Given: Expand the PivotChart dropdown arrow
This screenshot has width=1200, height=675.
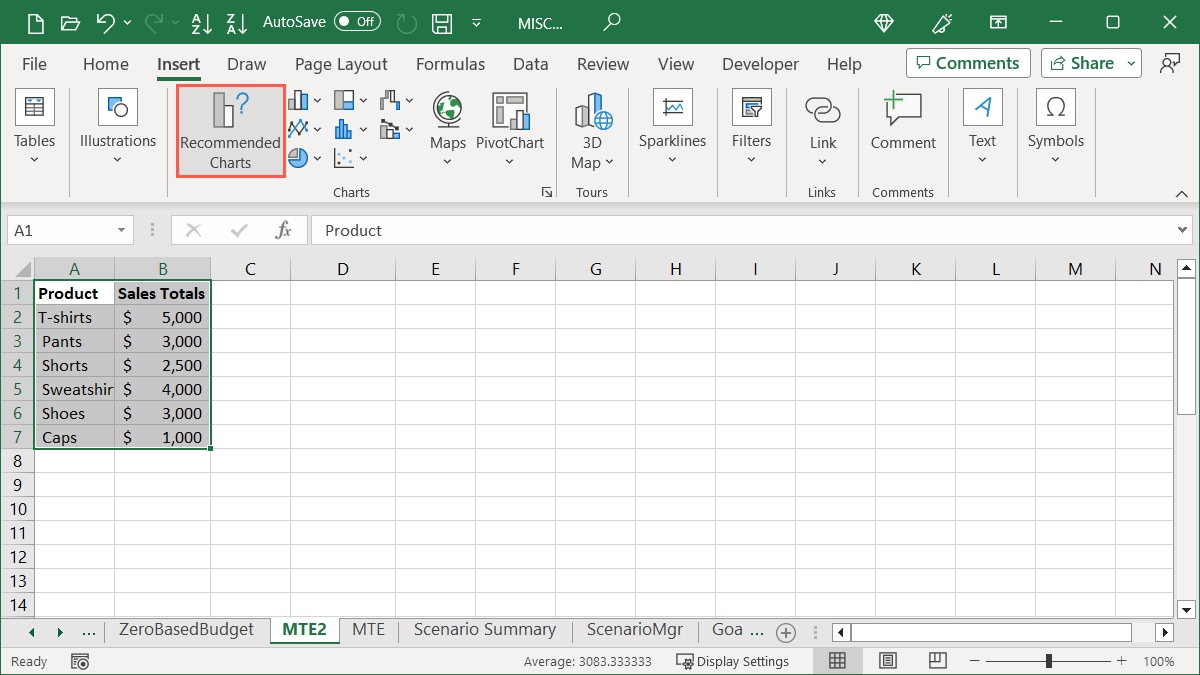Looking at the screenshot, I should click(510, 160).
